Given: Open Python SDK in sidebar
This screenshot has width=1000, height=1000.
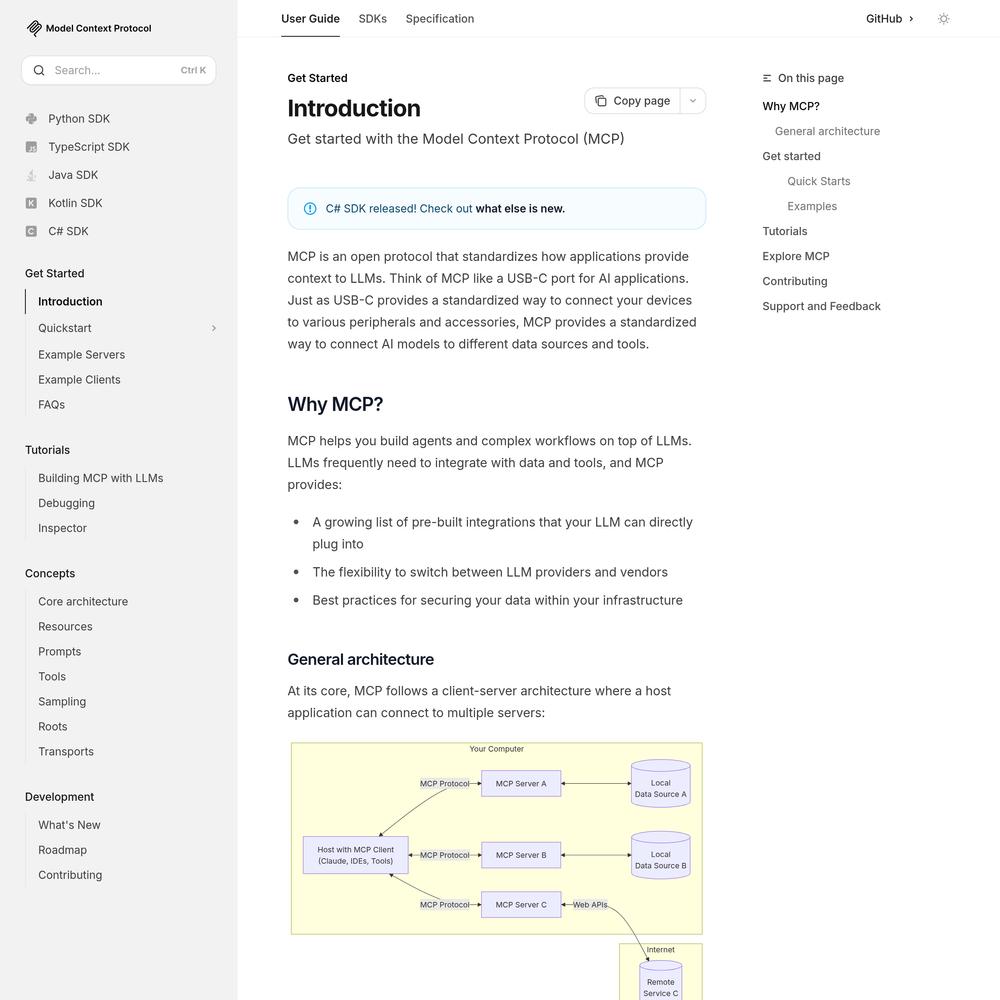Looking at the screenshot, I should (79, 119).
